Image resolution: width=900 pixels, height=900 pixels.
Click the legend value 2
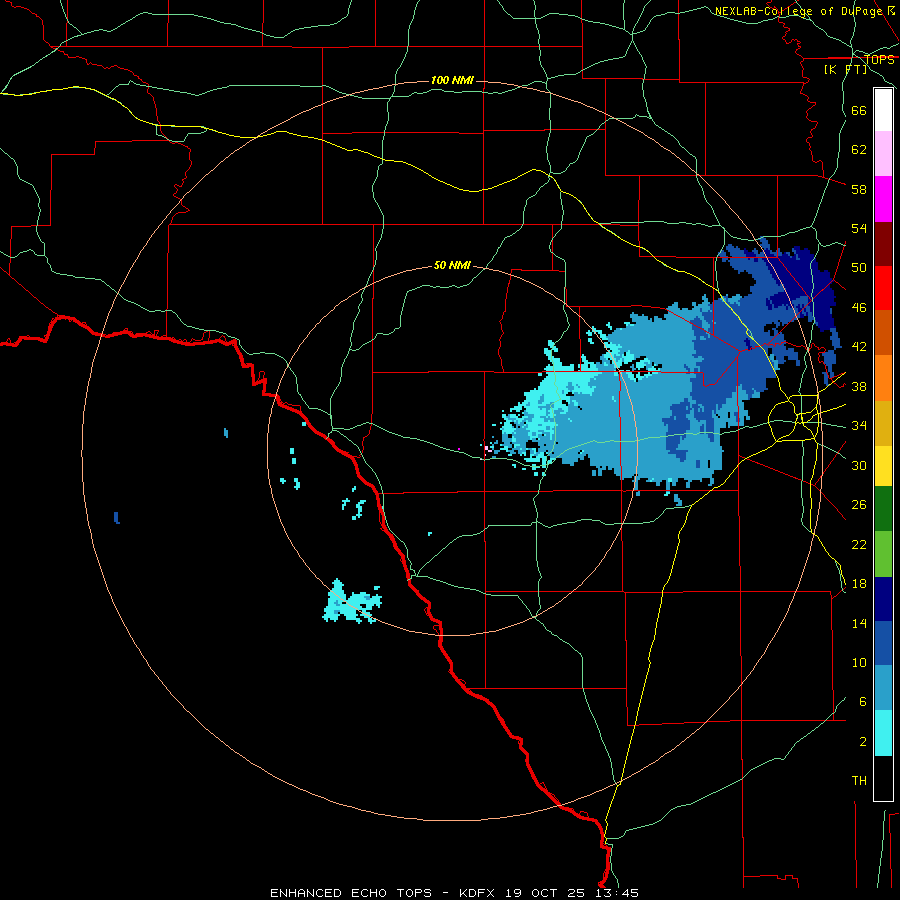pos(863,742)
